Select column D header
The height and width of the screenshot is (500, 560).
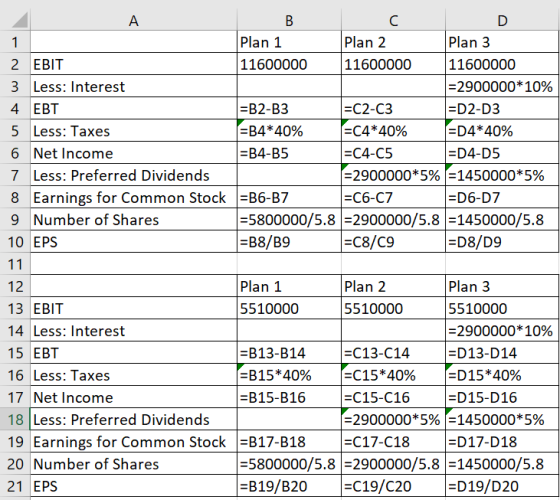(x=502, y=20)
